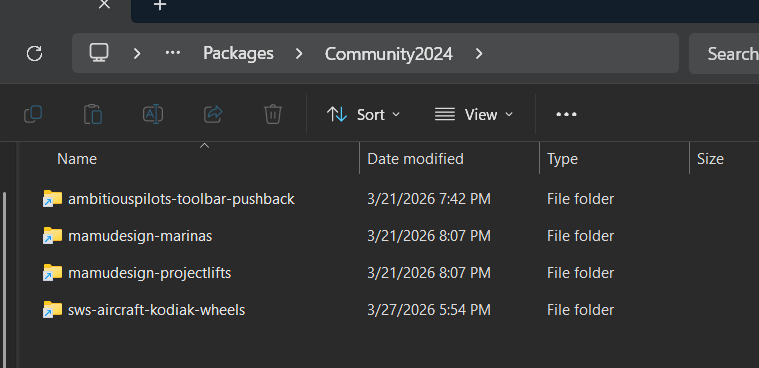759x368 pixels.
Task: Open the View dropdown
Action: click(x=473, y=114)
